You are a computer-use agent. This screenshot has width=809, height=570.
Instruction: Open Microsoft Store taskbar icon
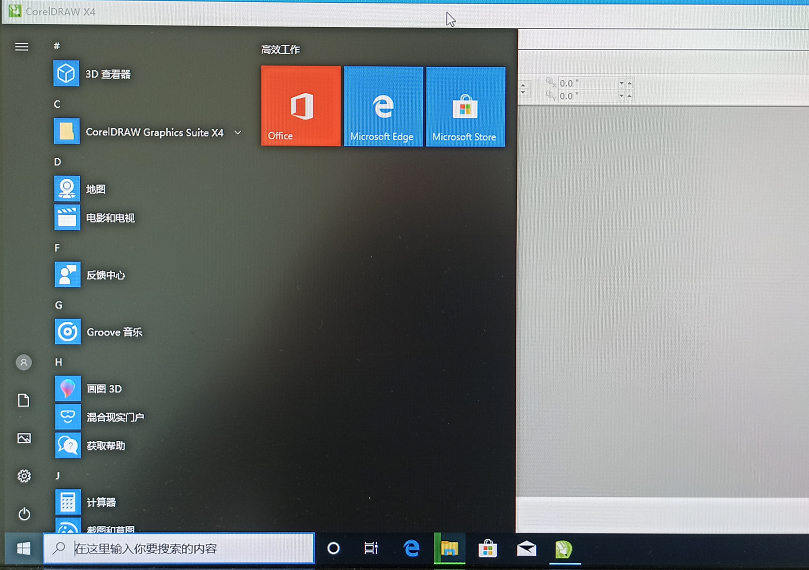(488, 548)
